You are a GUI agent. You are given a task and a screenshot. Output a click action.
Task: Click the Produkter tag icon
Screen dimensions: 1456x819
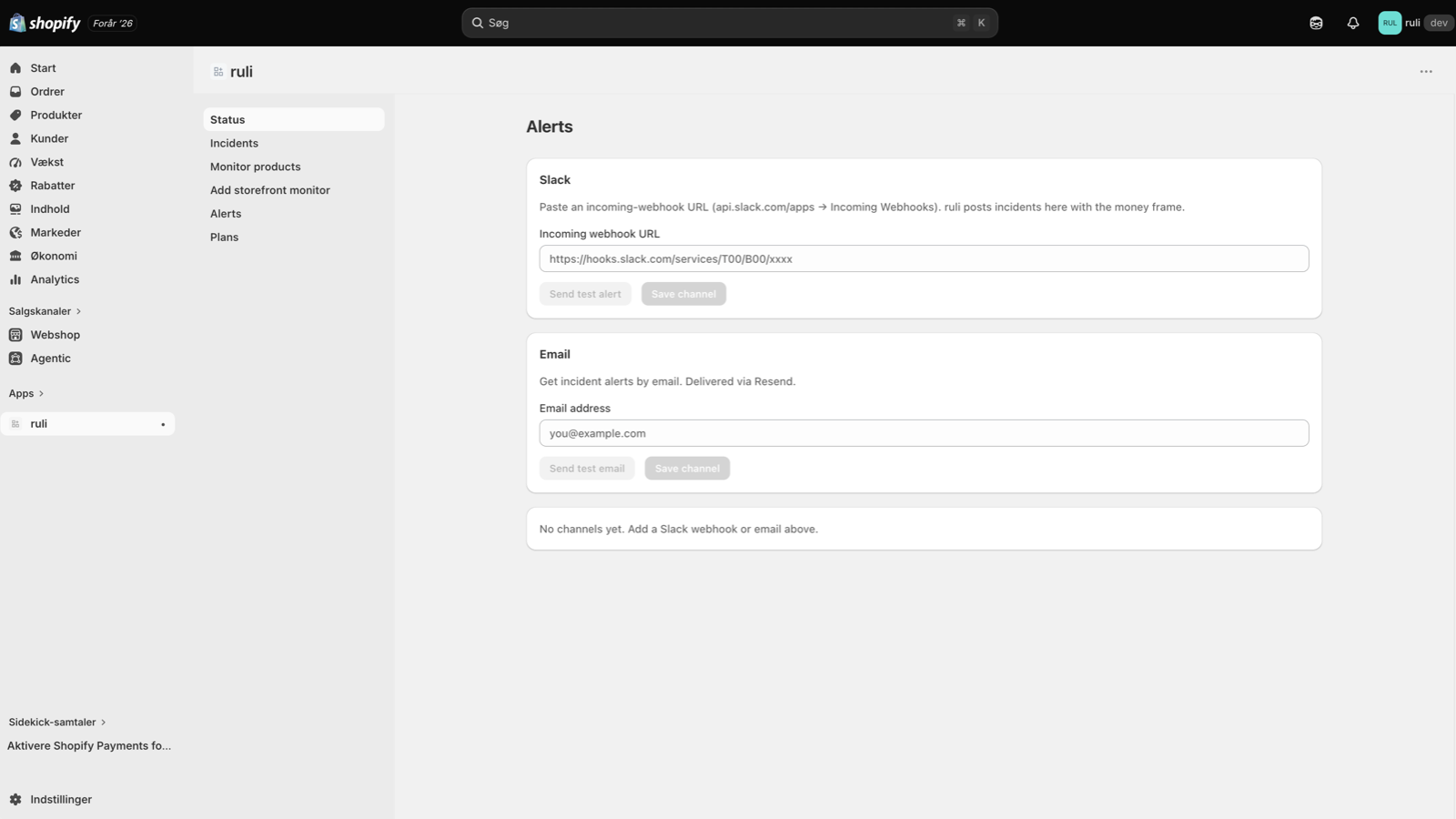[15, 116]
